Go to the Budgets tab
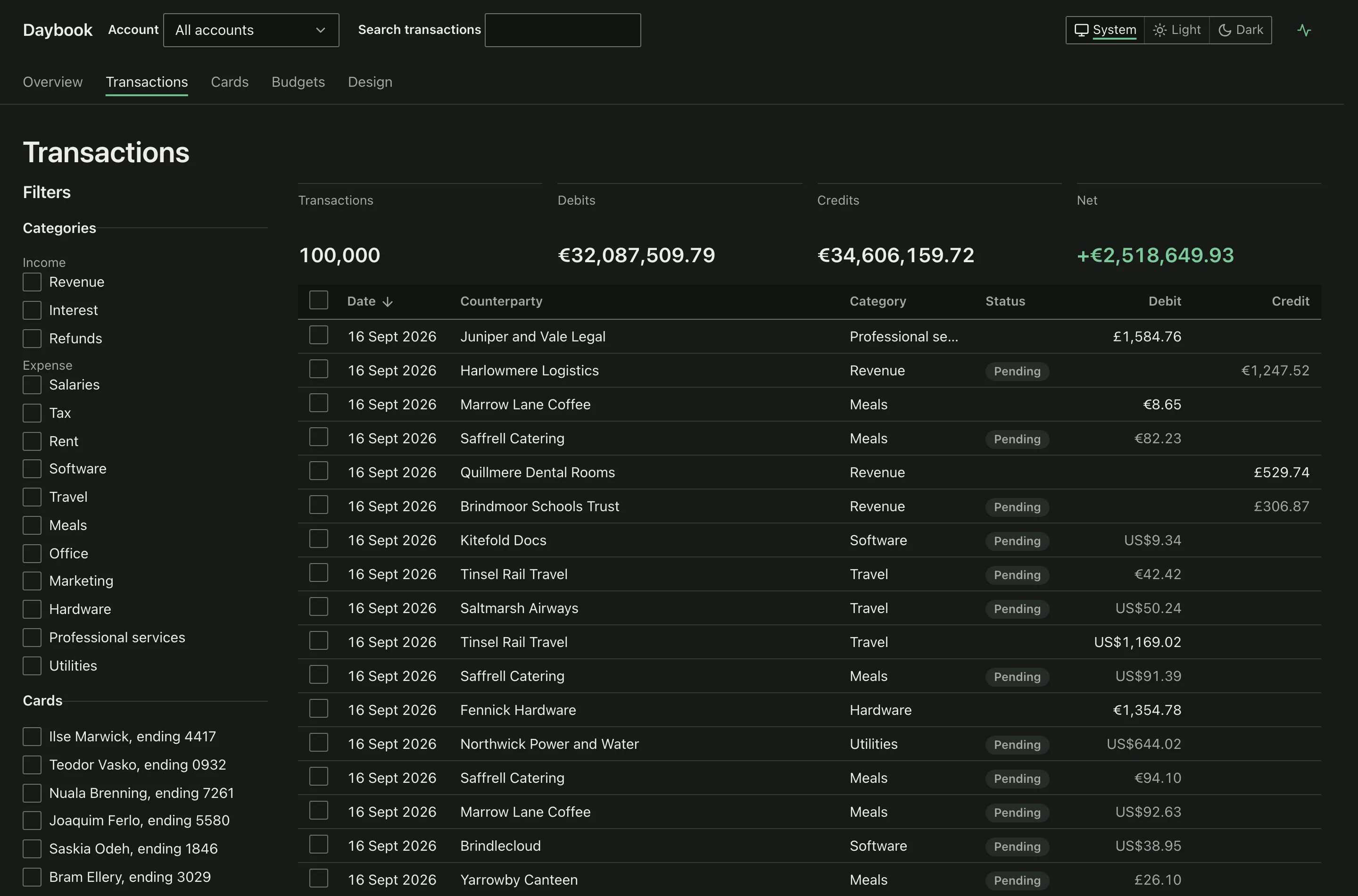The height and width of the screenshot is (896, 1358). click(298, 82)
